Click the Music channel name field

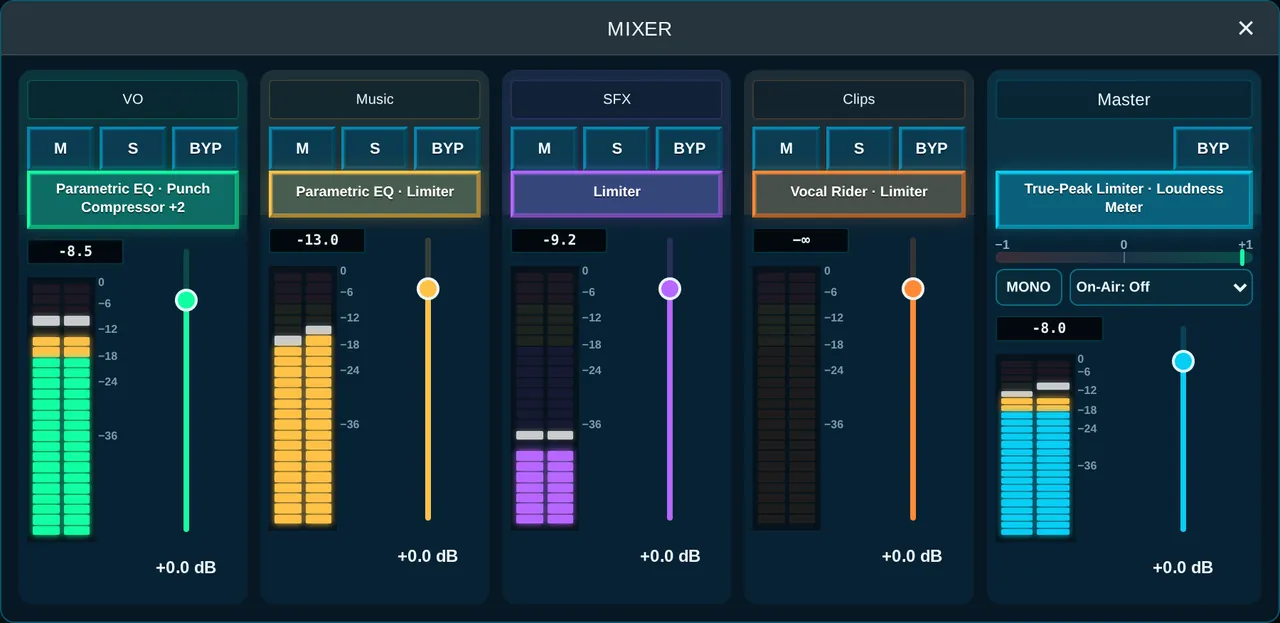(x=375, y=100)
